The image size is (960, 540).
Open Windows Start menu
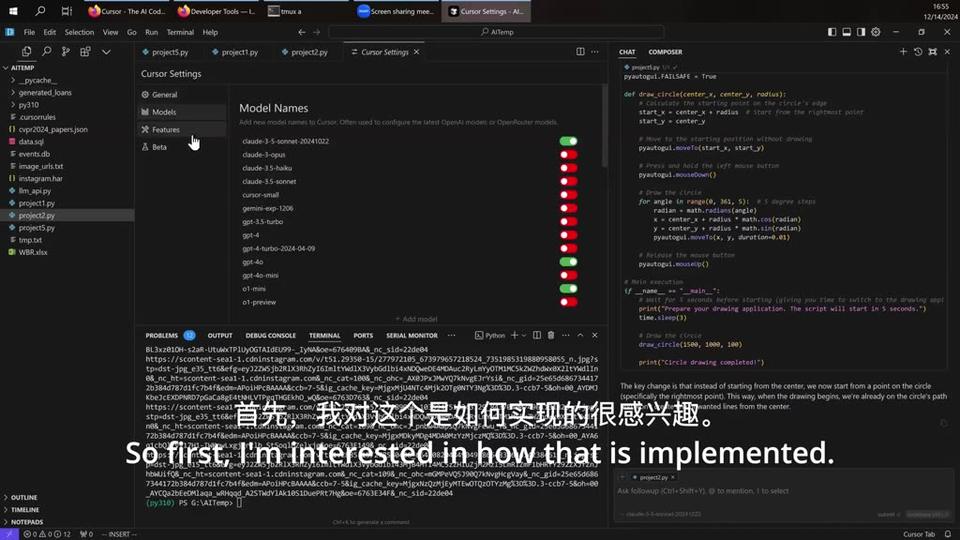(13, 11)
